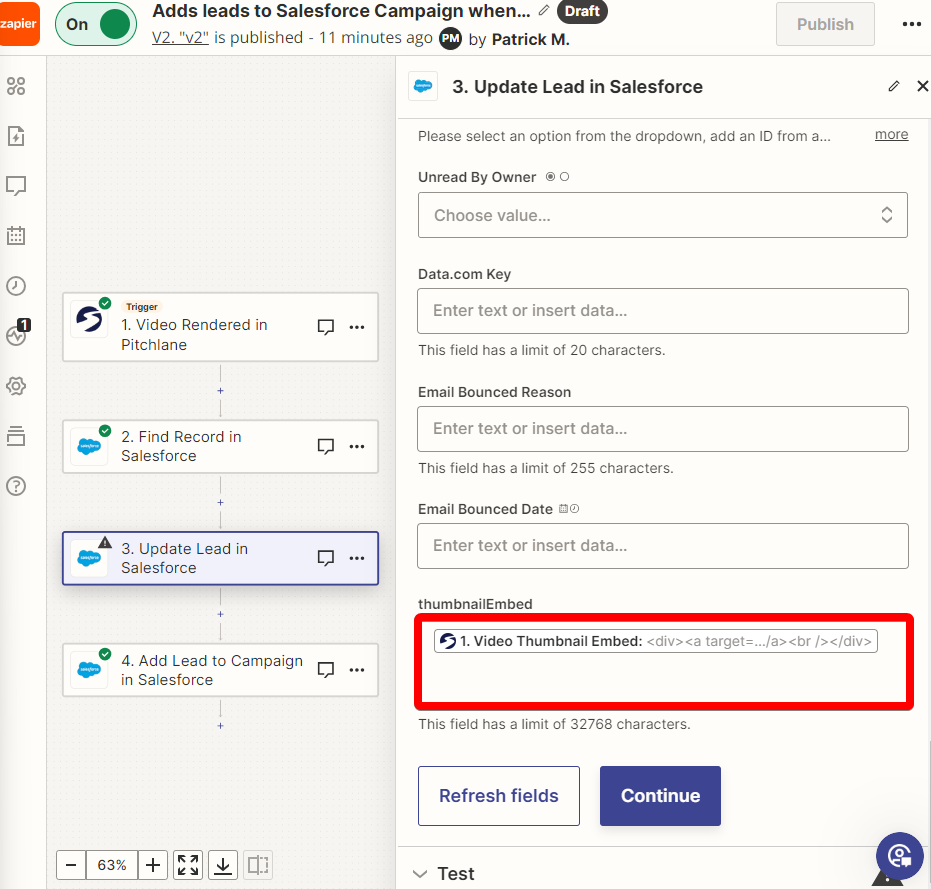This screenshot has width=931, height=889.
Task: Open comment on Find Record step
Action: click(x=325, y=447)
